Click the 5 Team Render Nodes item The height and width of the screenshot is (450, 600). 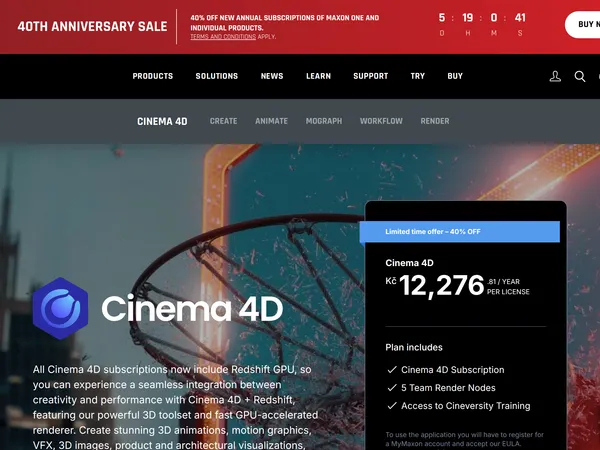tap(448, 388)
